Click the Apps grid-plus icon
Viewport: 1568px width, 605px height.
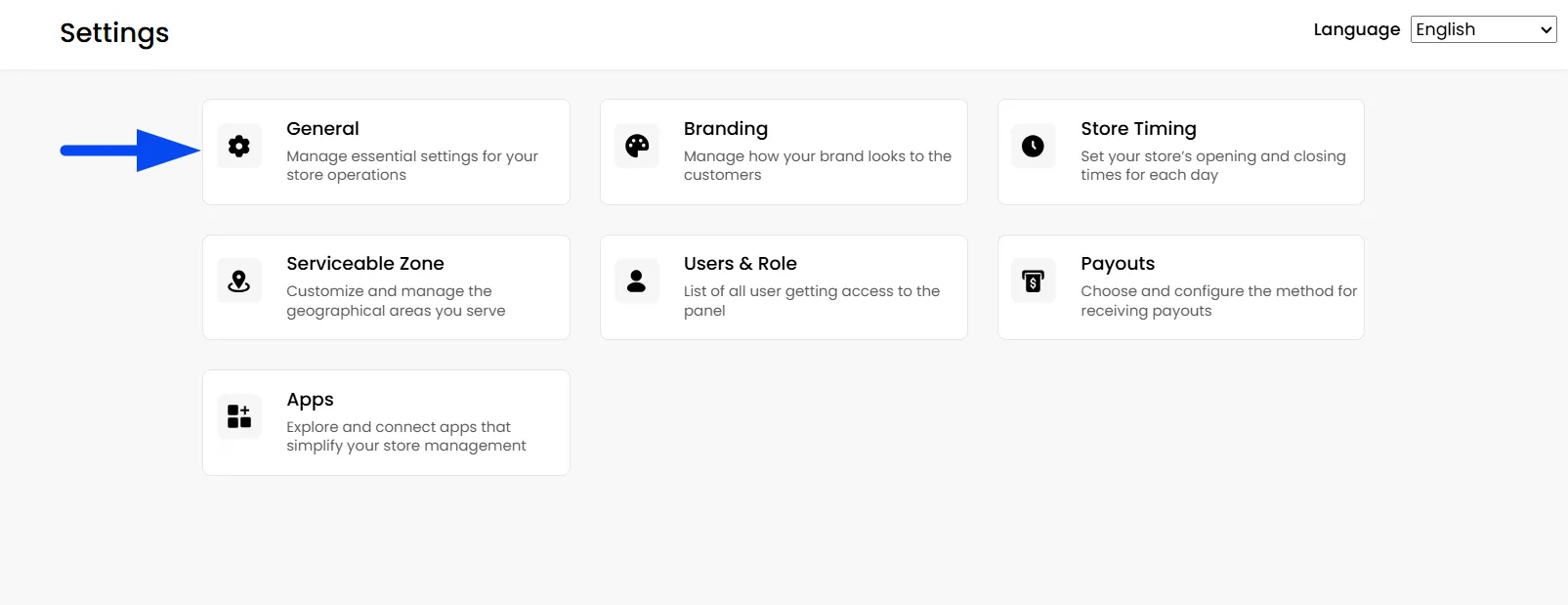pyautogui.click(x=239, y=416)
